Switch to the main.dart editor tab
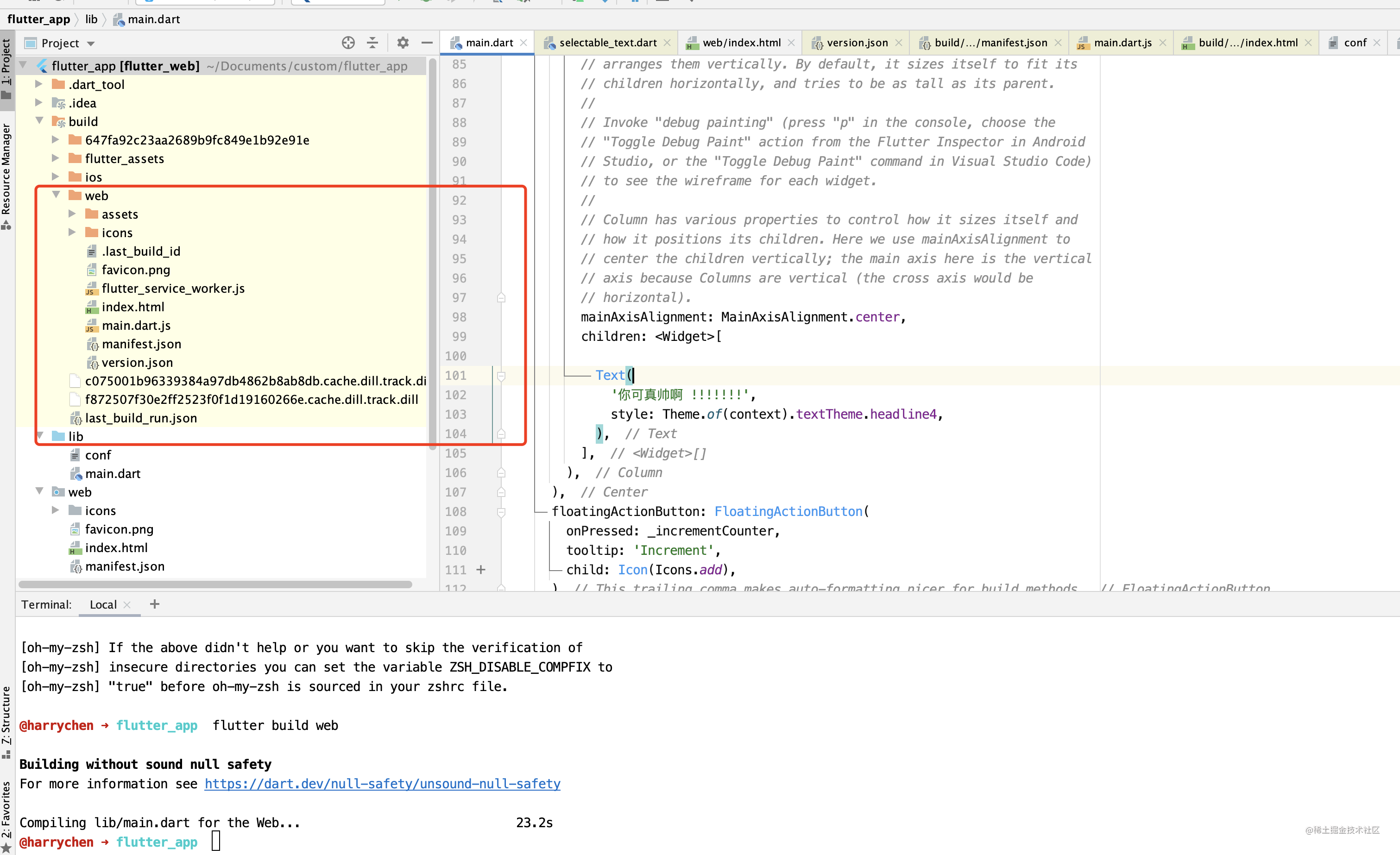1400x855 pixels. point(489,43)
